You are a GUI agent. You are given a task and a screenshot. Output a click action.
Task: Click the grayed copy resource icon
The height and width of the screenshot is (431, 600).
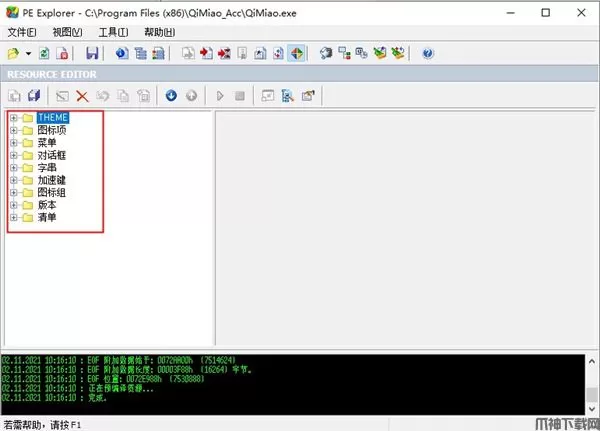point(123,96)
